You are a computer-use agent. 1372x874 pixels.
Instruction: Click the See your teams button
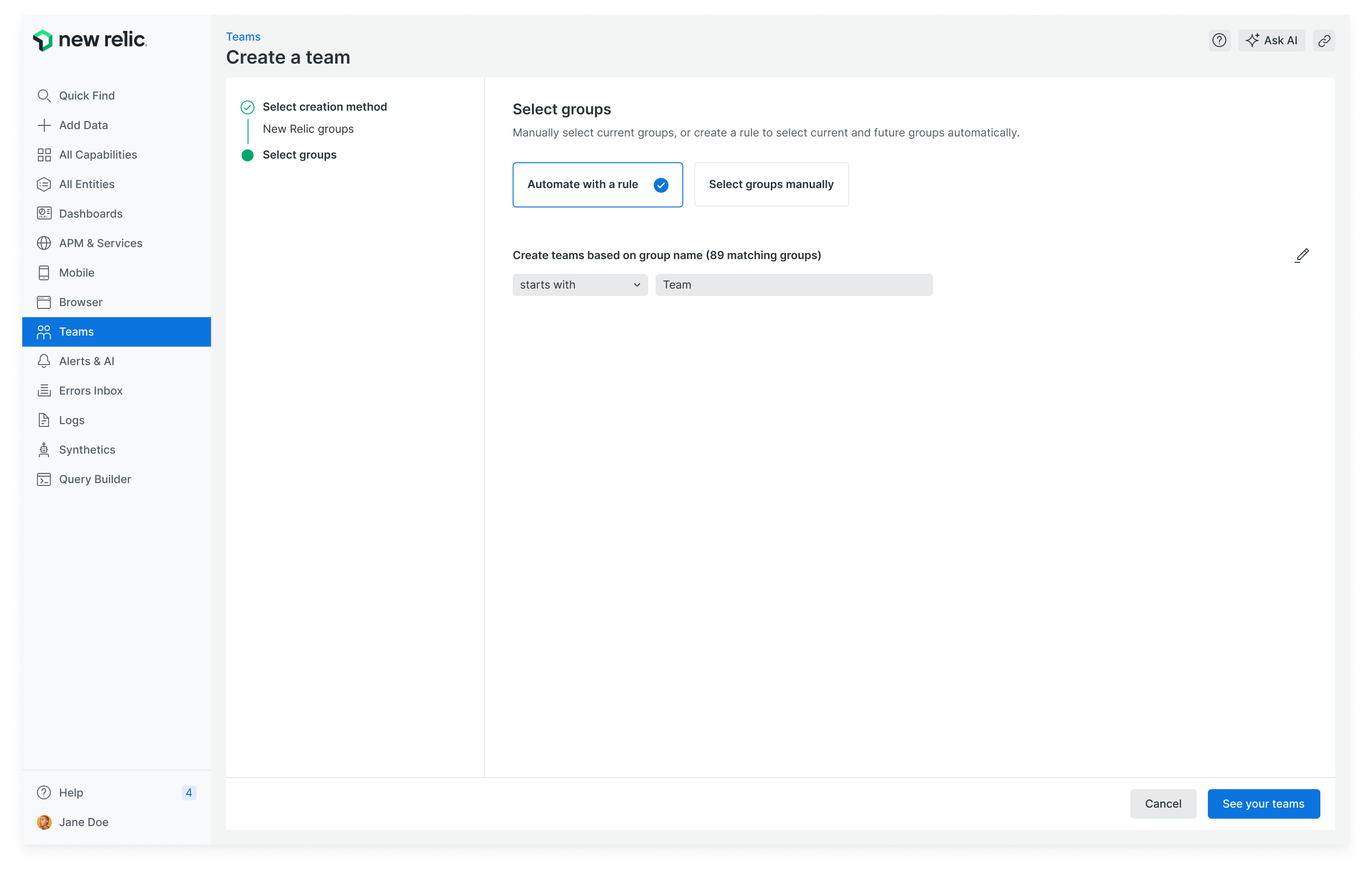coord(1263,803)
